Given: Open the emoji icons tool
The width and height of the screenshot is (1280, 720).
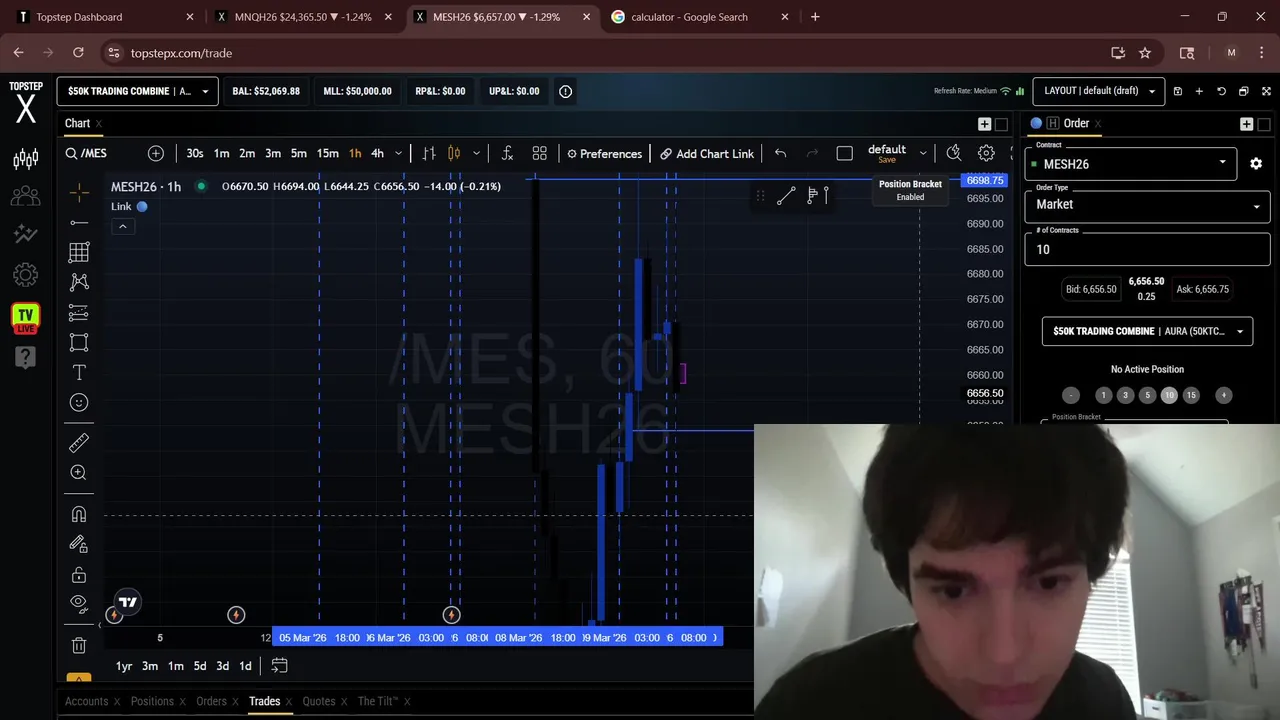Looking at the screenshot, I should pos(79,402).
